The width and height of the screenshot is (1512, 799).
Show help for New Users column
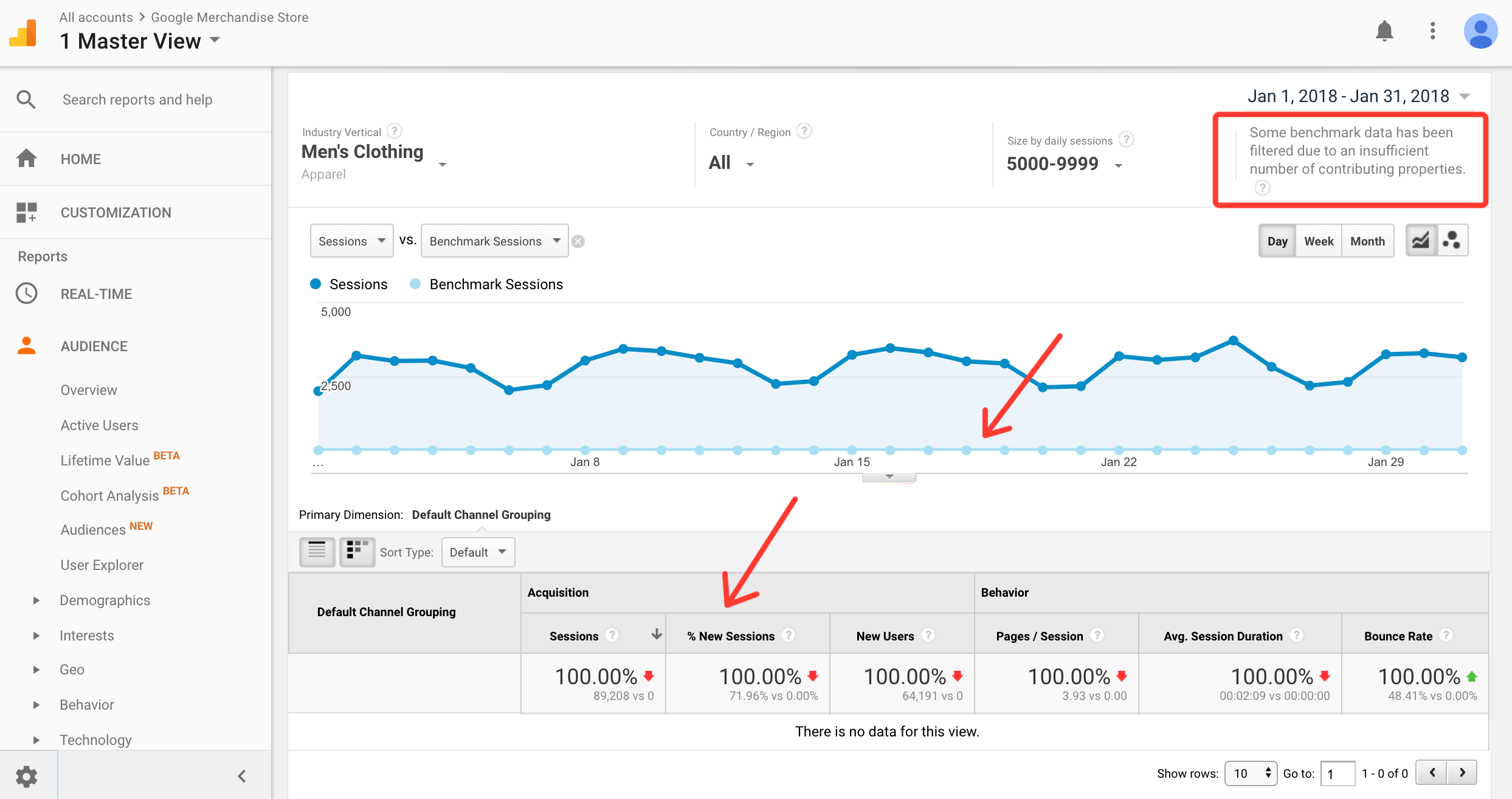pos(928,635)
